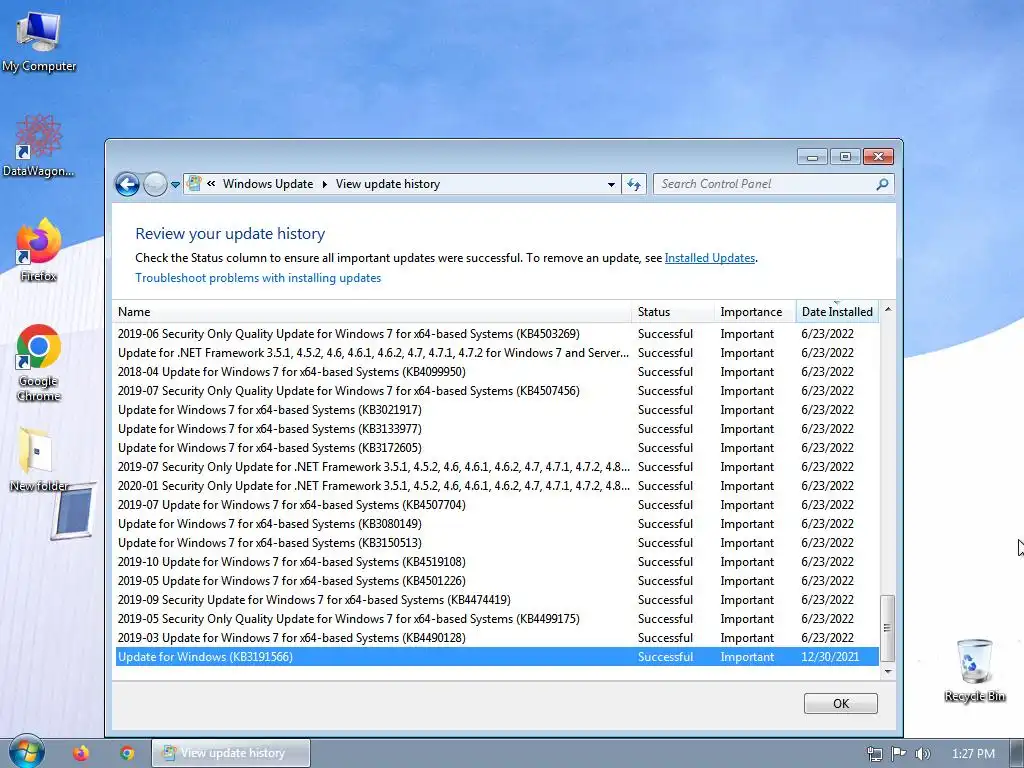Click in Search Control Panel field

click(764, 184)
